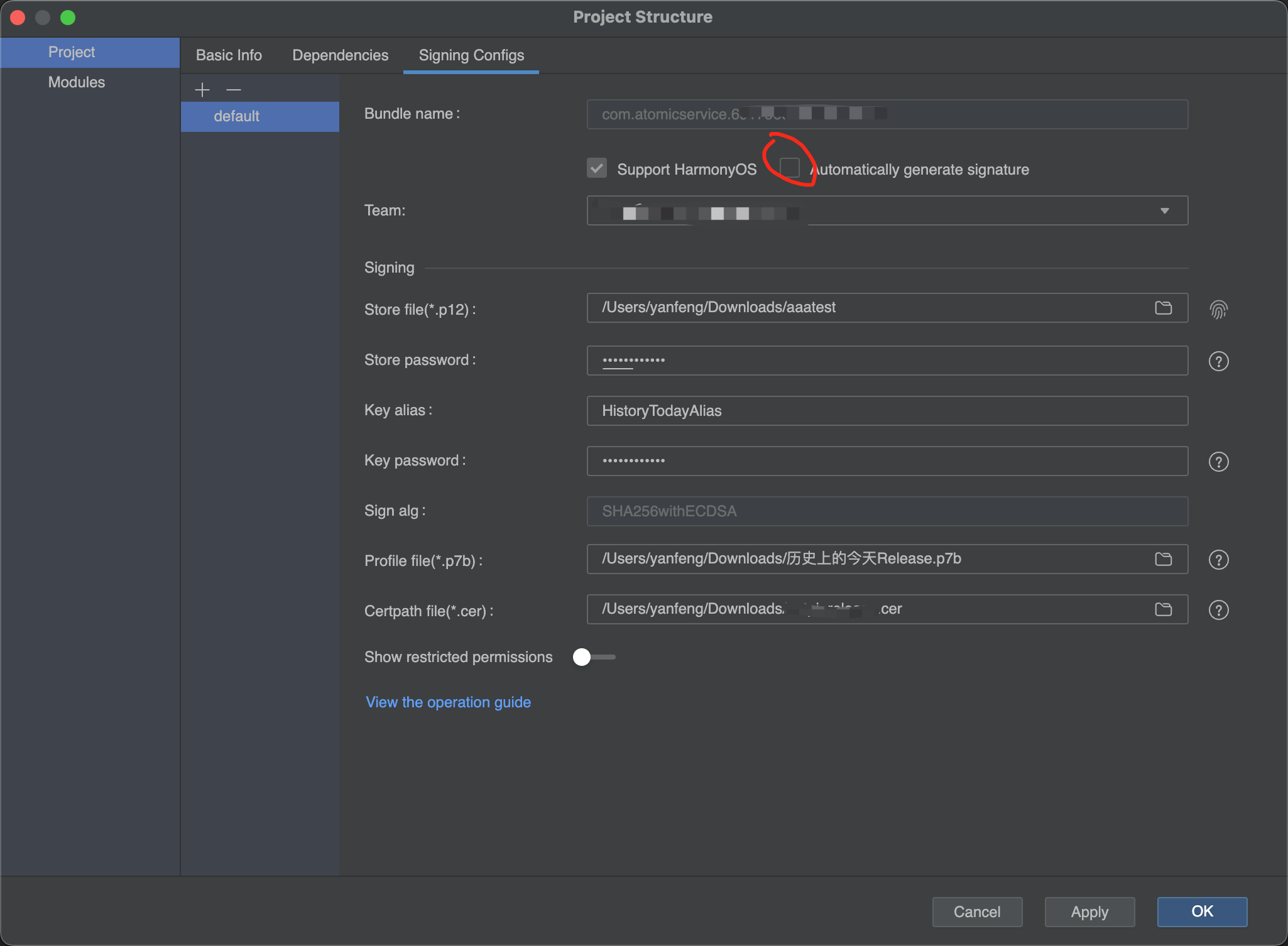1288x946 pixels.
Task: Click the plus icon to add signing config
Action: pos(202,90)
